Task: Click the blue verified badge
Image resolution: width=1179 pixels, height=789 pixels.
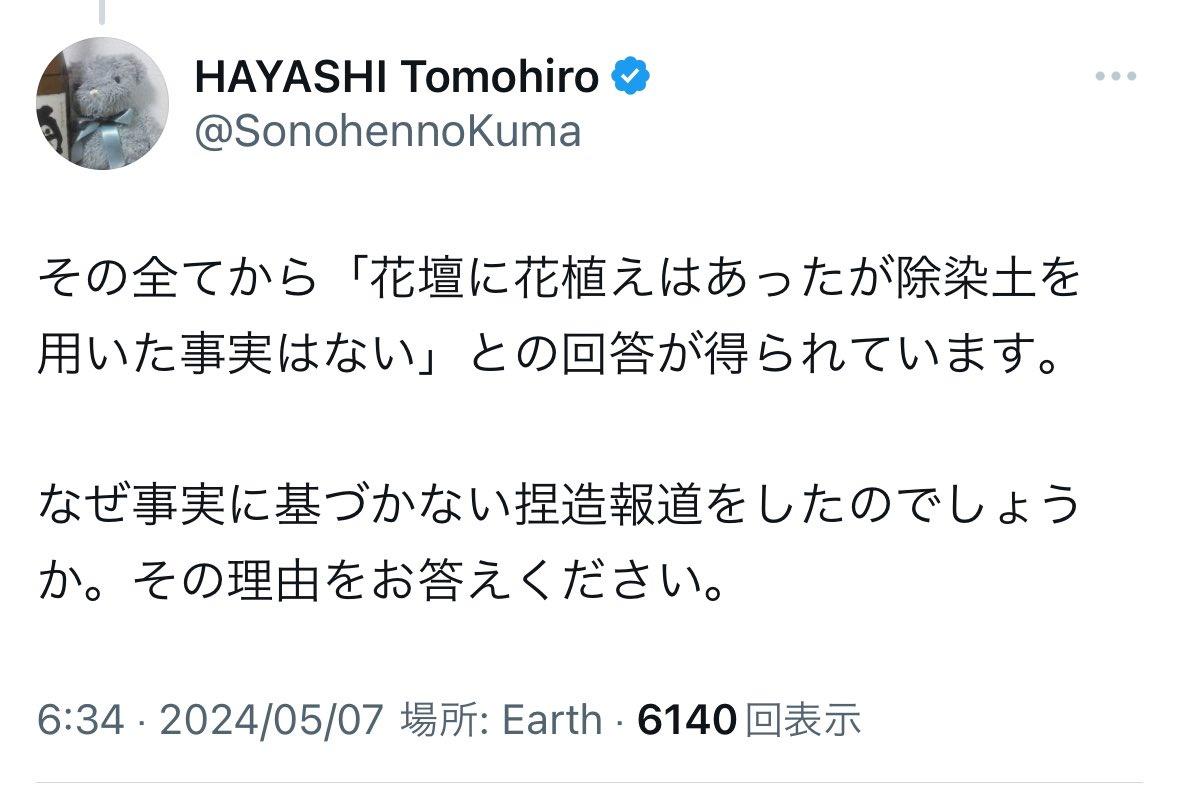Action: [630, 76]
